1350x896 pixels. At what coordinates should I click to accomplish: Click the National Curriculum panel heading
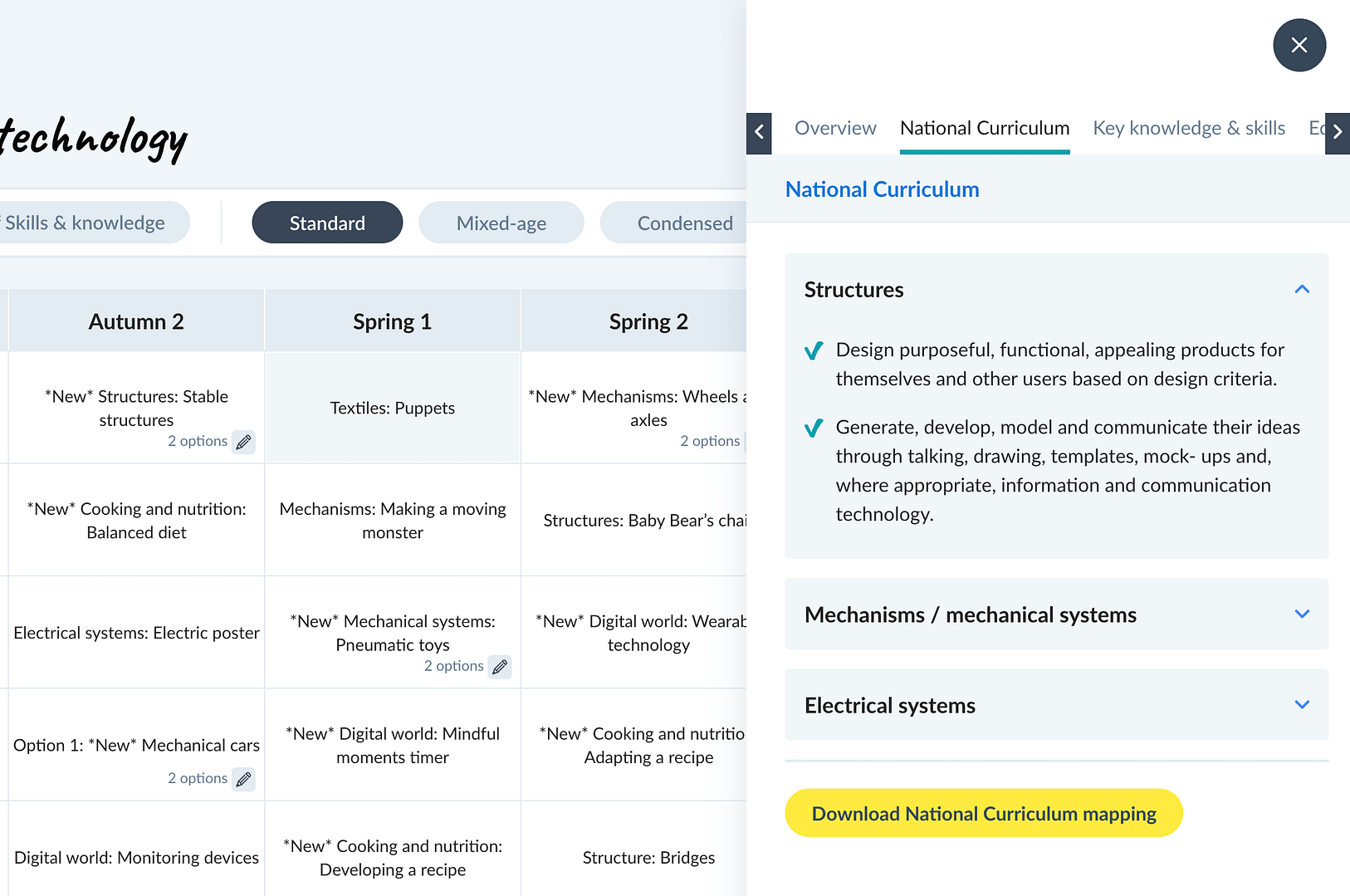pos(882,189)
